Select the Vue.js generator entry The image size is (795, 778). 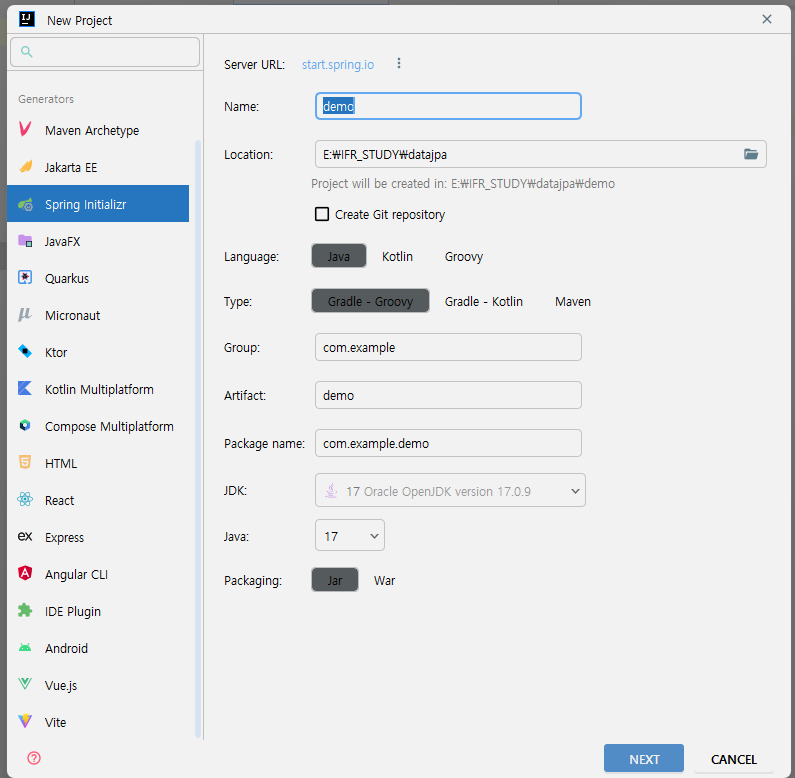(98, 686)
